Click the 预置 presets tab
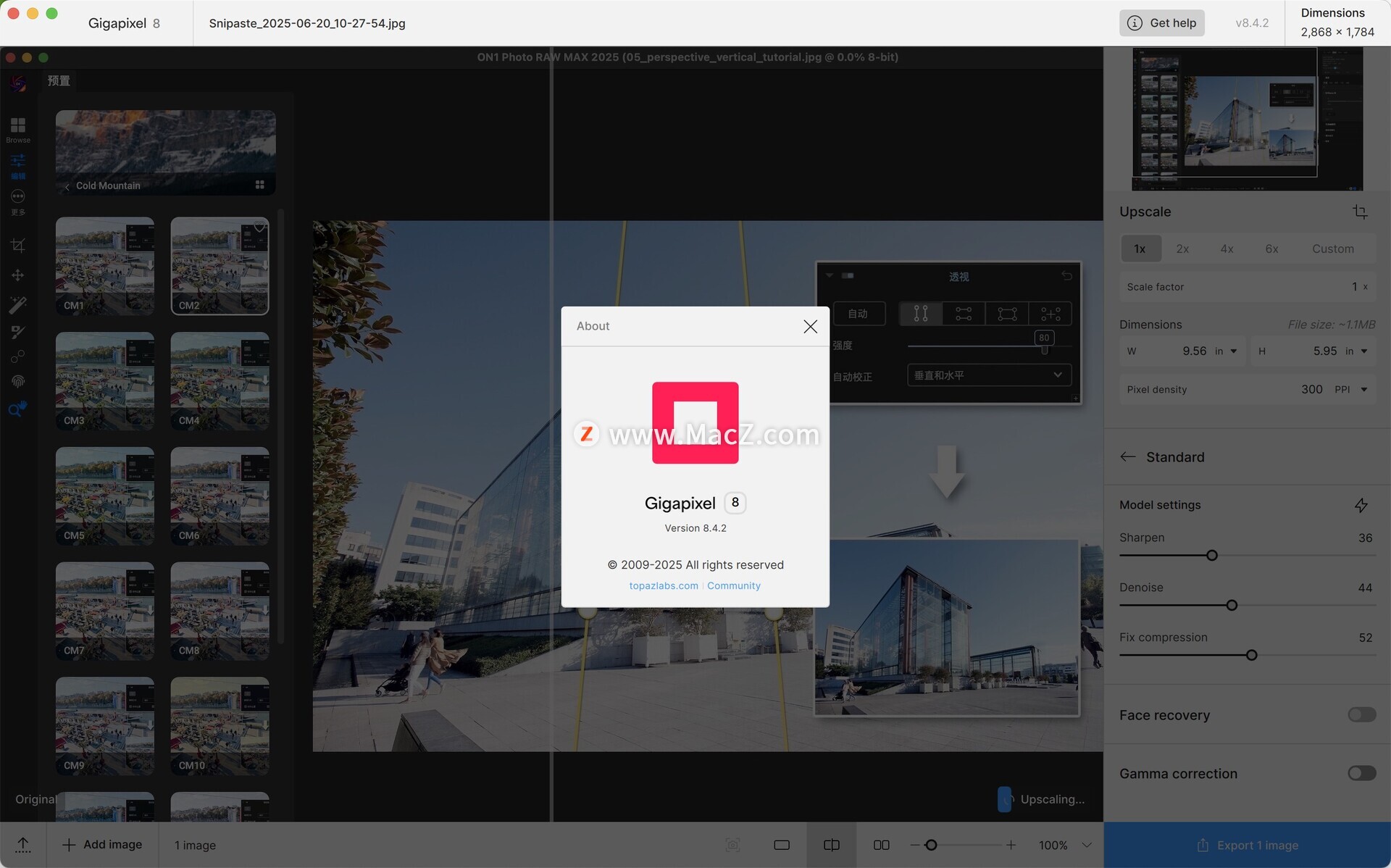Screen dimensions: 1391x868 [x=59, y=80]
